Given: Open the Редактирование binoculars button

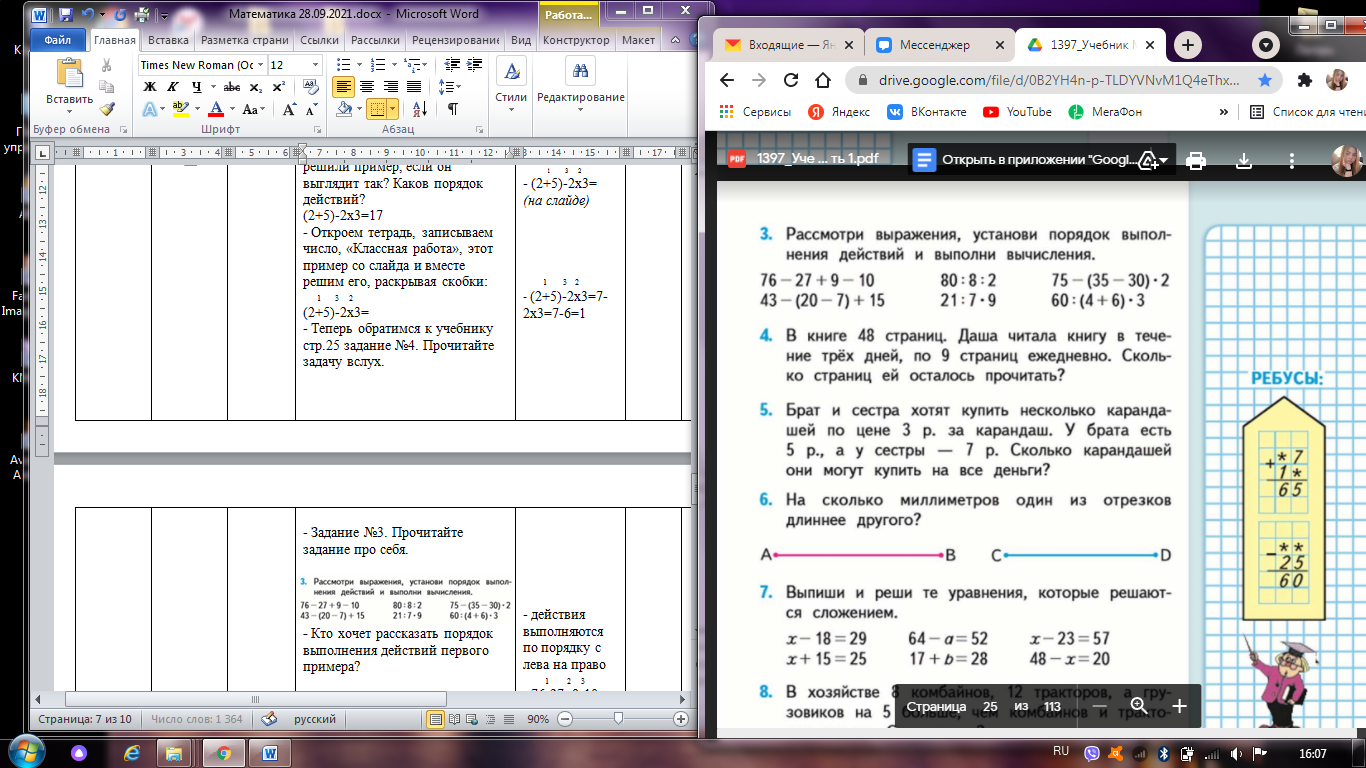Looking at the screenshot, I should click(x=580, y=82).
